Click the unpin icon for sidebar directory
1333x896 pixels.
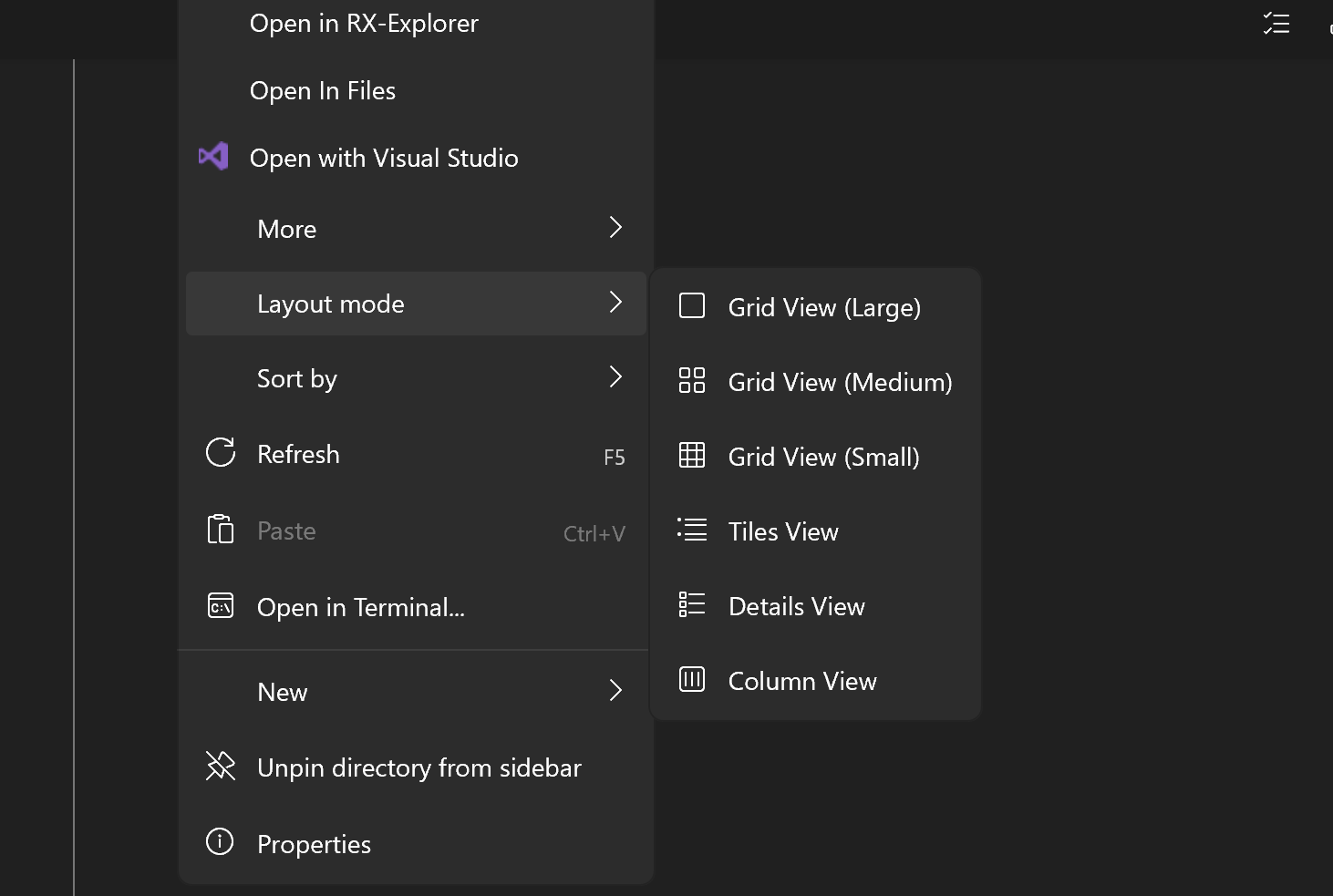pos(221,767)
